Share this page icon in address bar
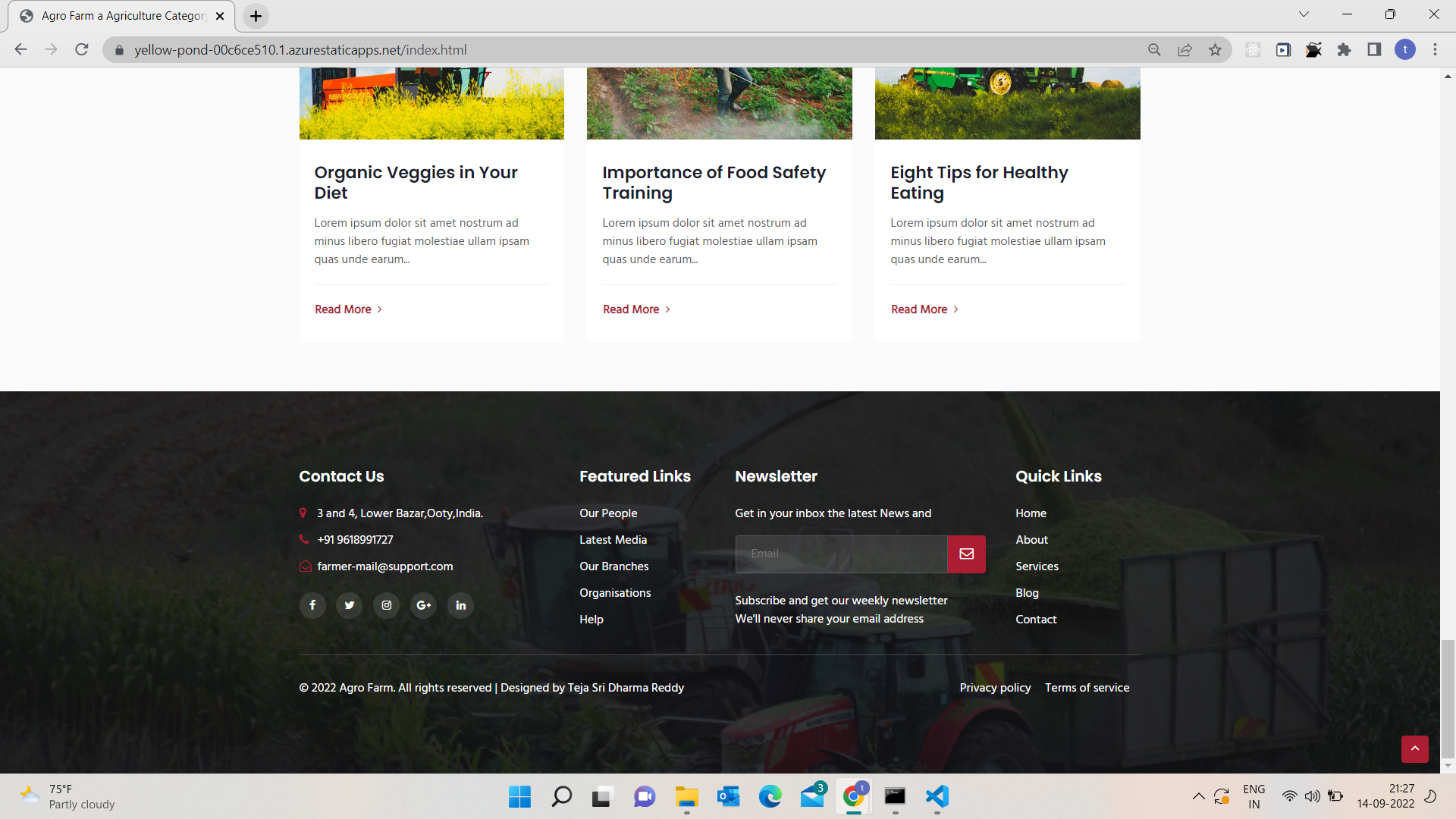The height and width of the screenshot is (819, 1456). [1185, 49]
